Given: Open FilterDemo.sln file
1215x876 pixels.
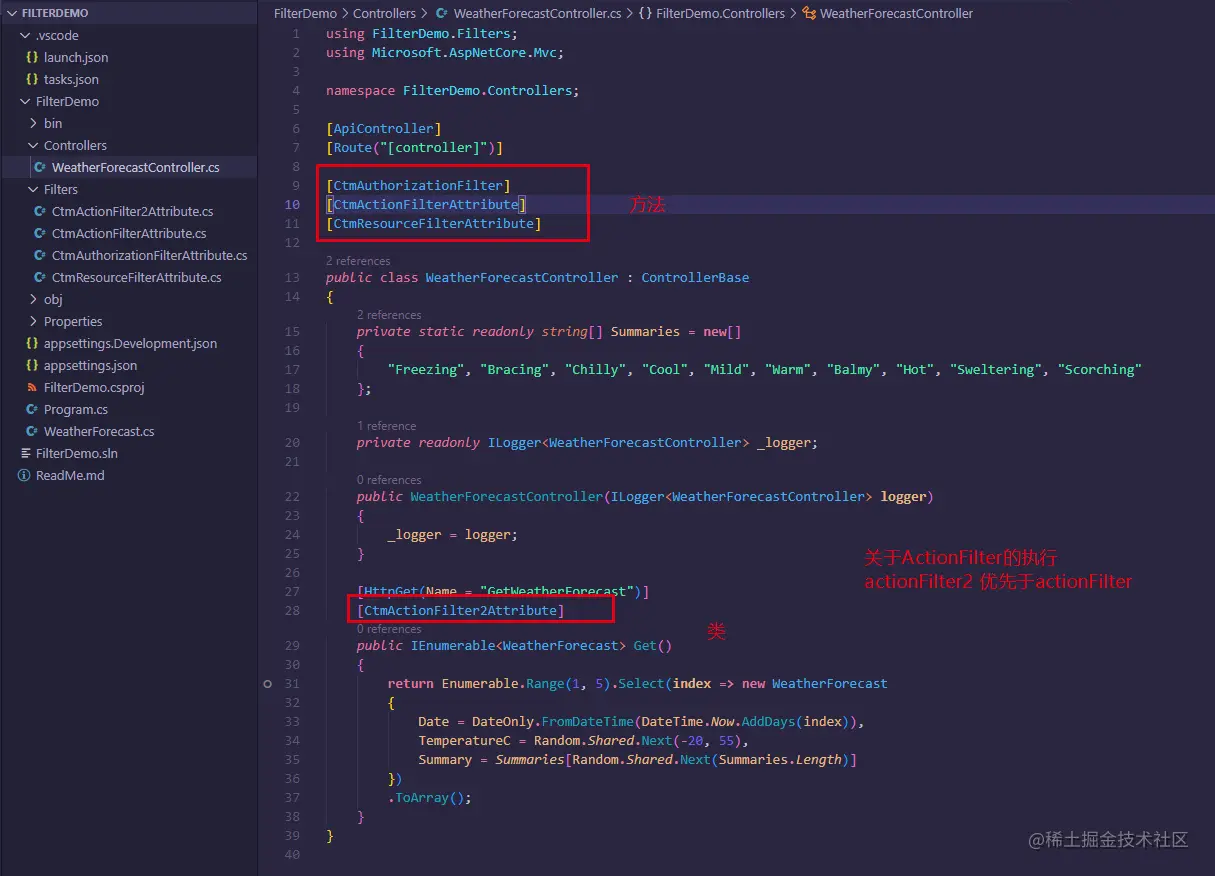Looking at the screenshot, I should (76, 454).
